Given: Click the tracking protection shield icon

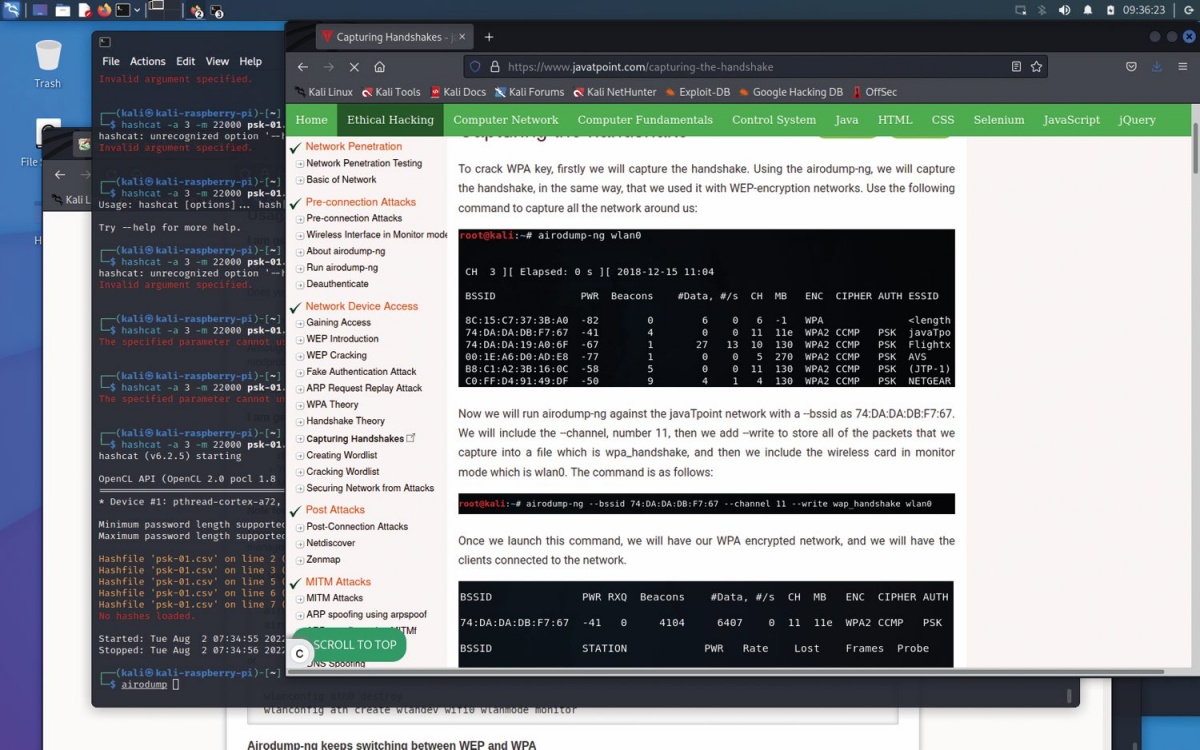Looking at the screenshot, I should pyautogui.click(x=476, y=67).
